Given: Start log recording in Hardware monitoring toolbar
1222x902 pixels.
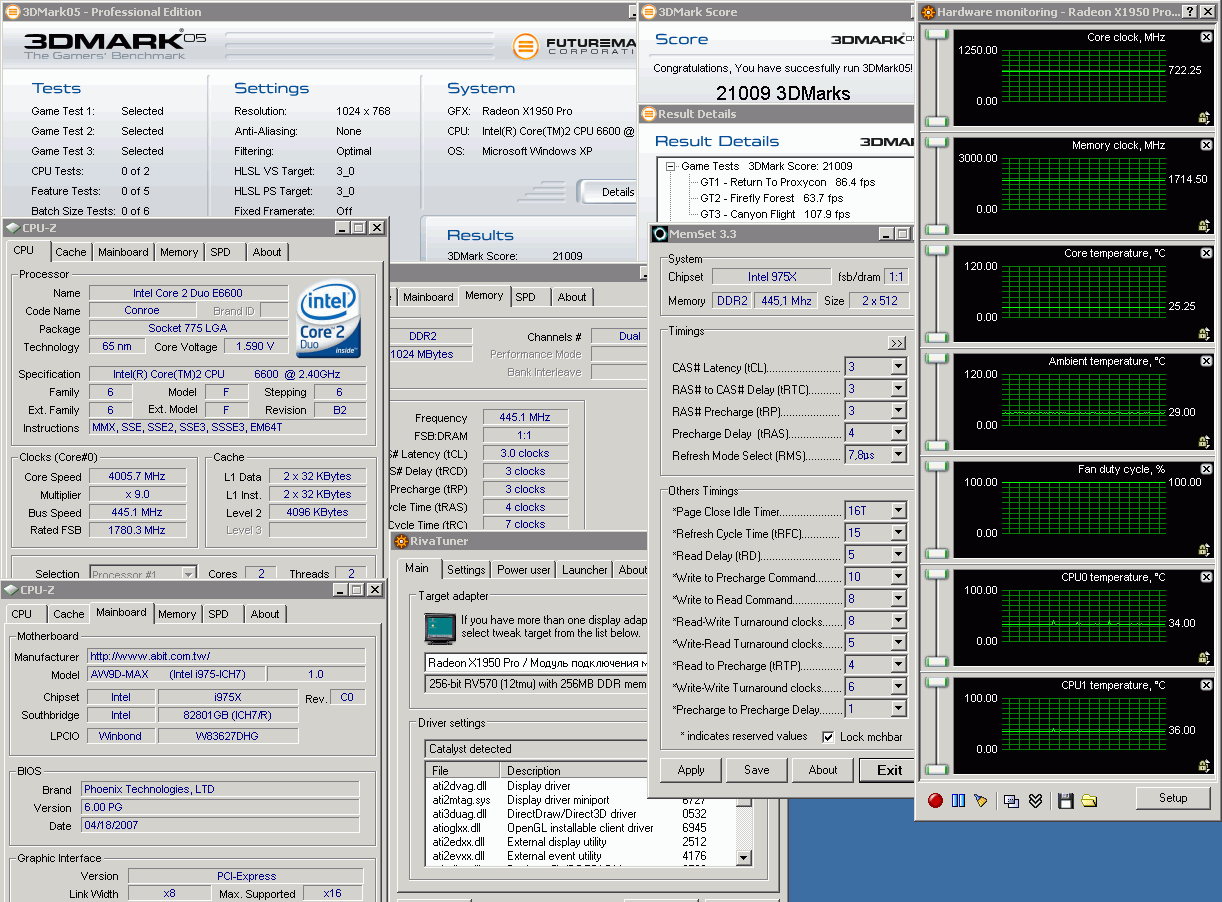Looking at the screenshot, I should click(x=935, y=800).
